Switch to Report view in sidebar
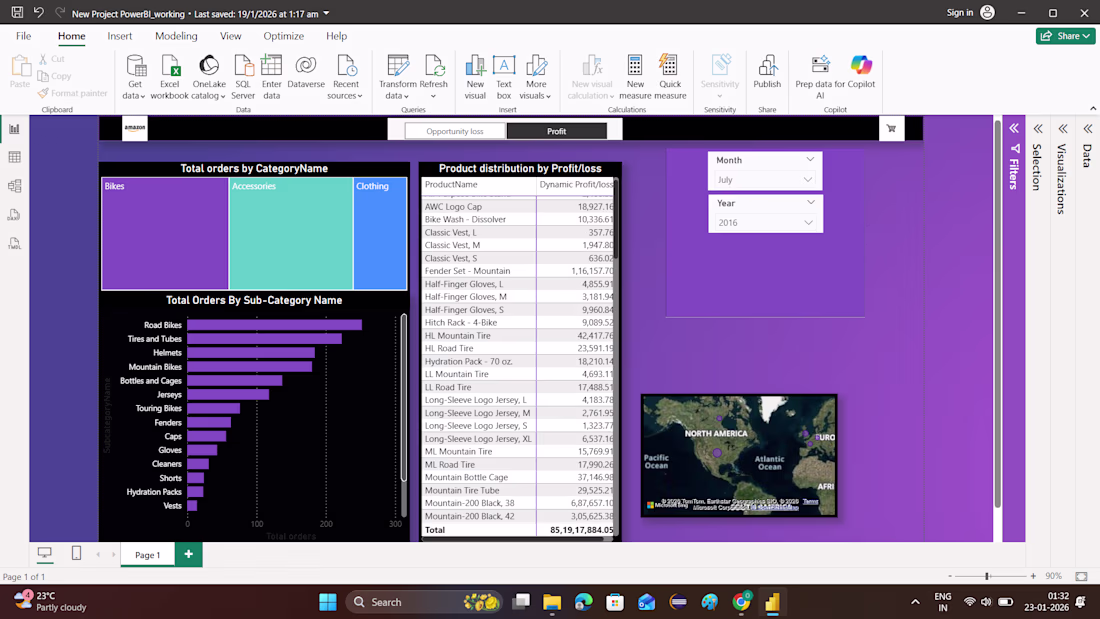The height and width of the screenshot is (619, 1100). click(14, 129)
